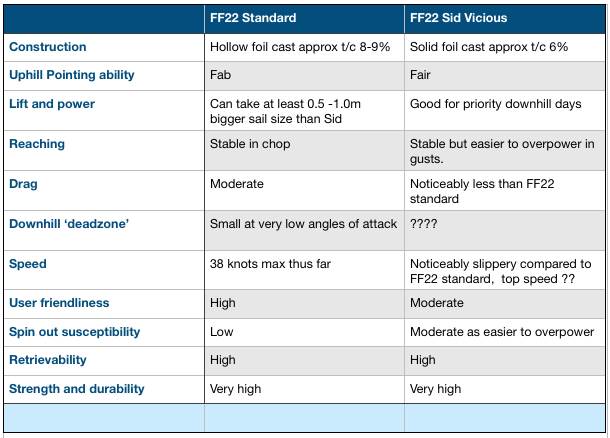Click the 'Retrievability' row label
This screenshot has height=438, width=610.
point(48,360)
